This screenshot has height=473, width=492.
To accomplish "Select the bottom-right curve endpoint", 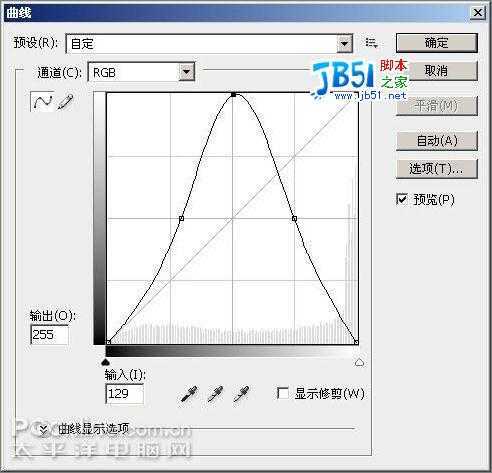I will [x=356, y=342].
